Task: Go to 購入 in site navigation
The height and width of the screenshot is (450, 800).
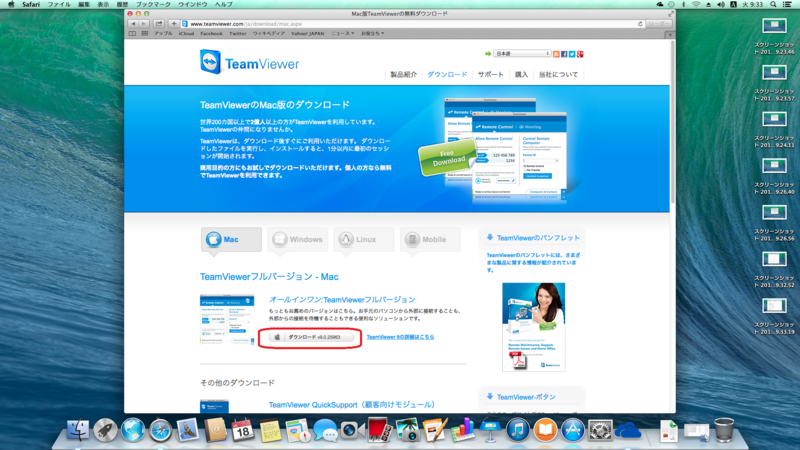Action: pos(521,74)
